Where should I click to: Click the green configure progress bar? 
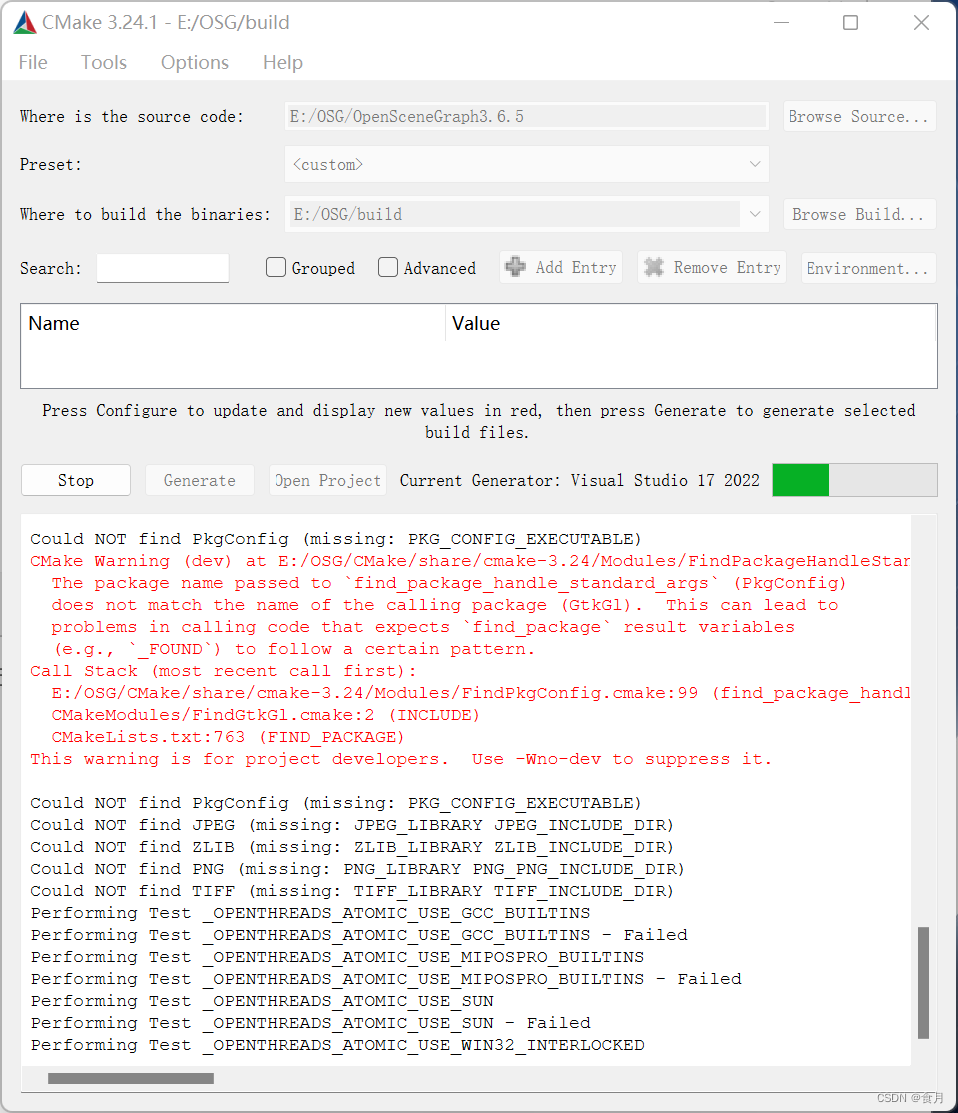[x=855, y=480]
